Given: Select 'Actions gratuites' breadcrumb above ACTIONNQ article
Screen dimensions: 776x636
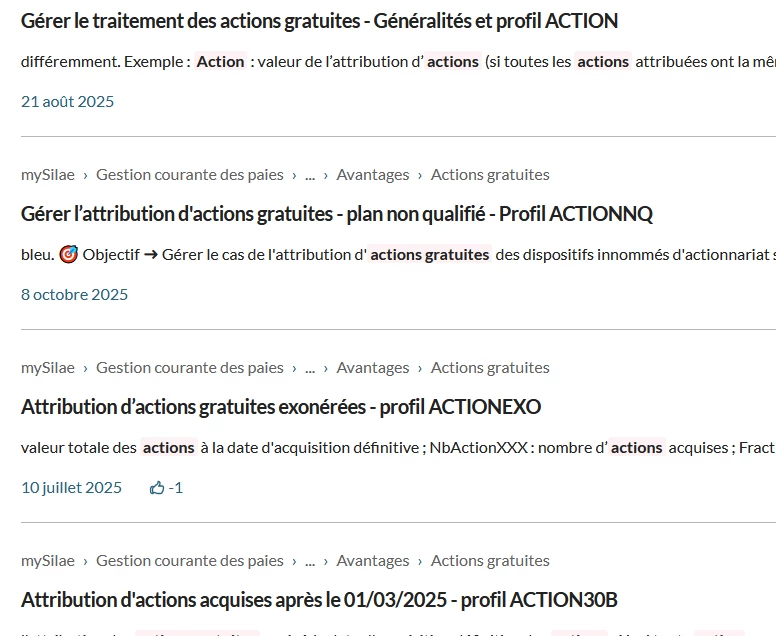Looking at the screenshot, I should click(x=490, y=175).
